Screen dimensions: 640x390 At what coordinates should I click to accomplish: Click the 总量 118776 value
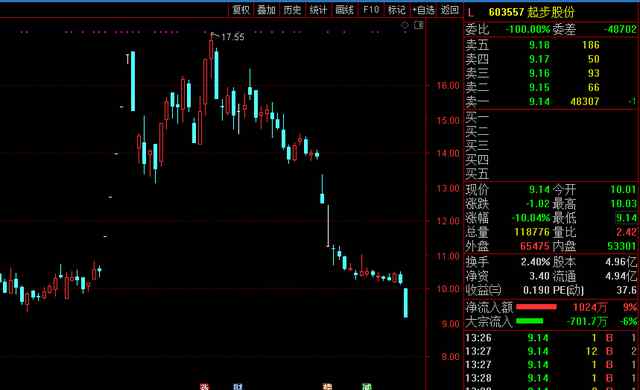pyautogui.click(x=532, y=232)
